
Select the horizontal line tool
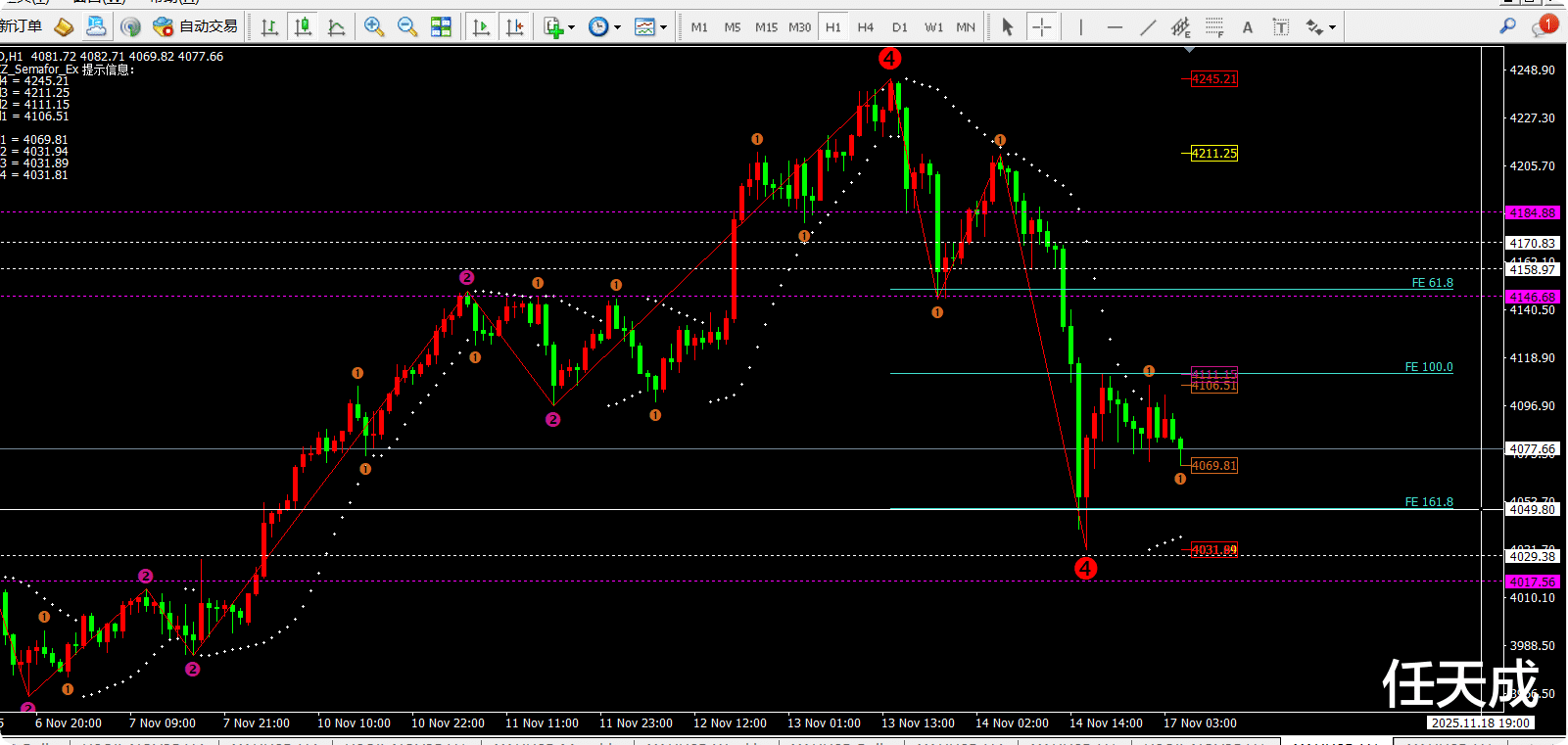(1115, 27)
